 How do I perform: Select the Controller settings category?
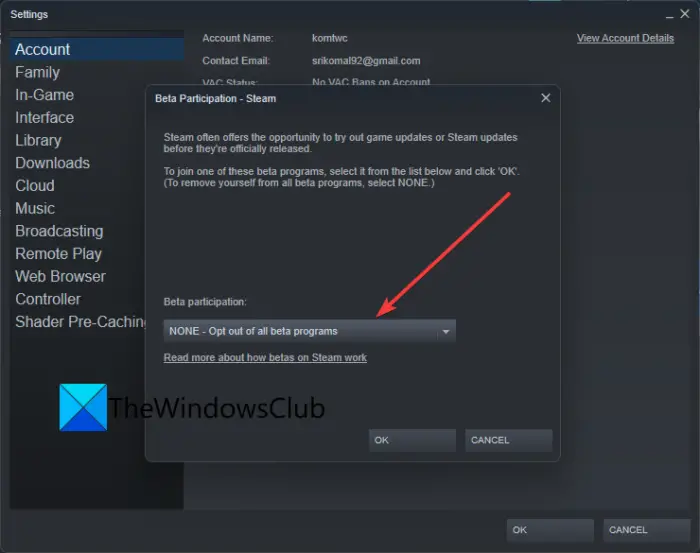pos(48,299)
